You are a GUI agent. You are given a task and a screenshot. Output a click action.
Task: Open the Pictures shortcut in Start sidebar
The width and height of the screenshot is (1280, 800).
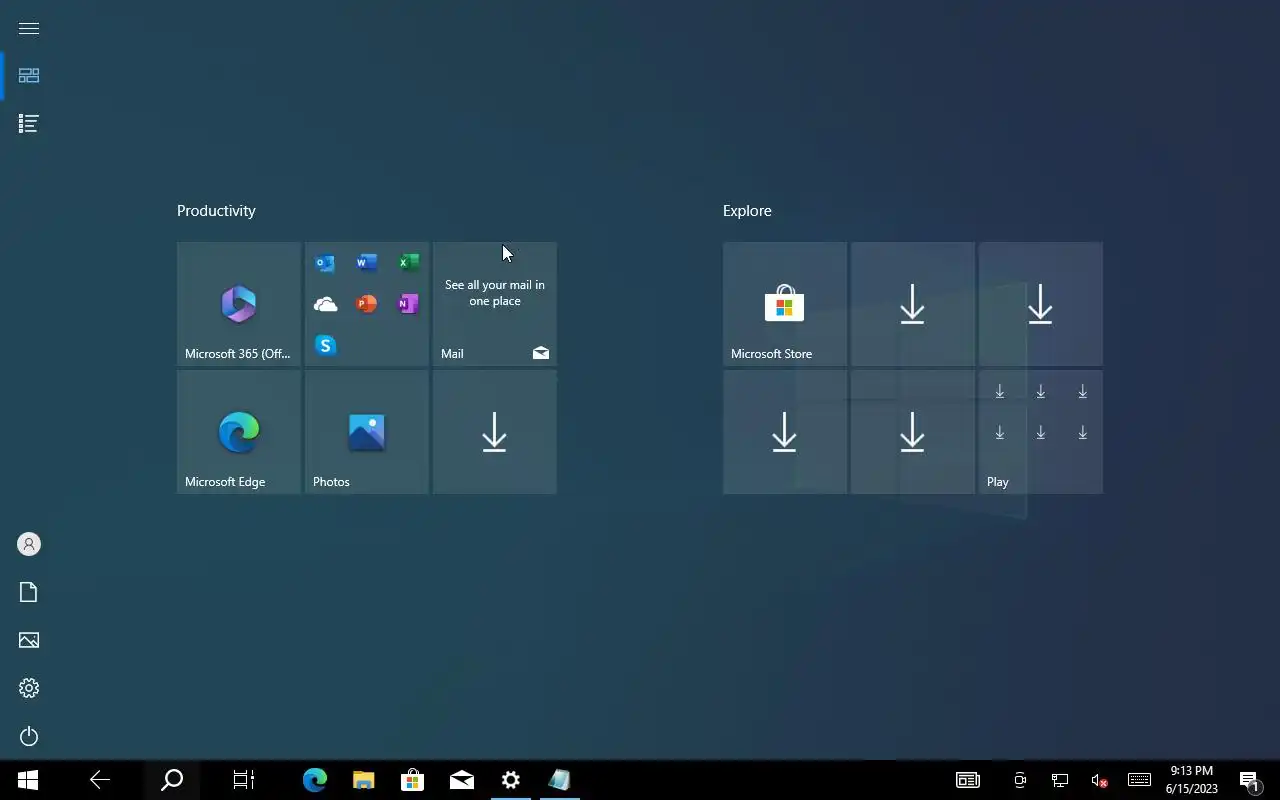point(29,640)
